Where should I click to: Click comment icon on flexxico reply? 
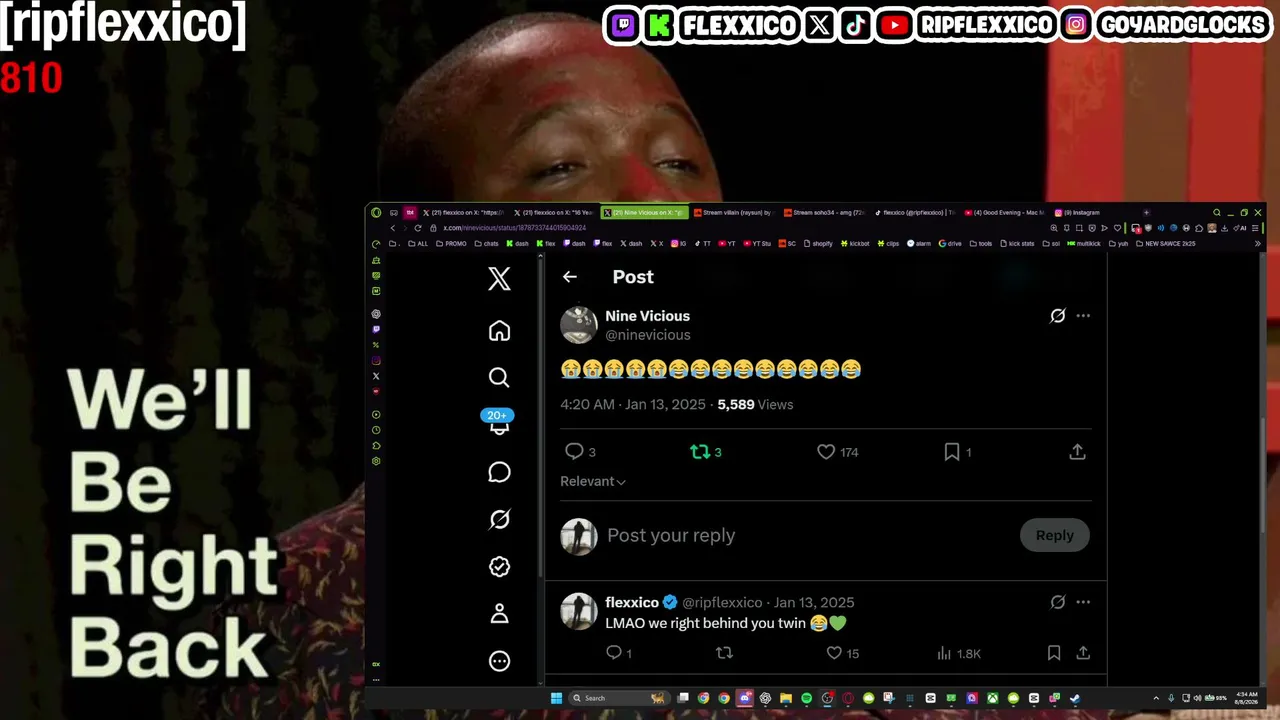click(614, 653)
